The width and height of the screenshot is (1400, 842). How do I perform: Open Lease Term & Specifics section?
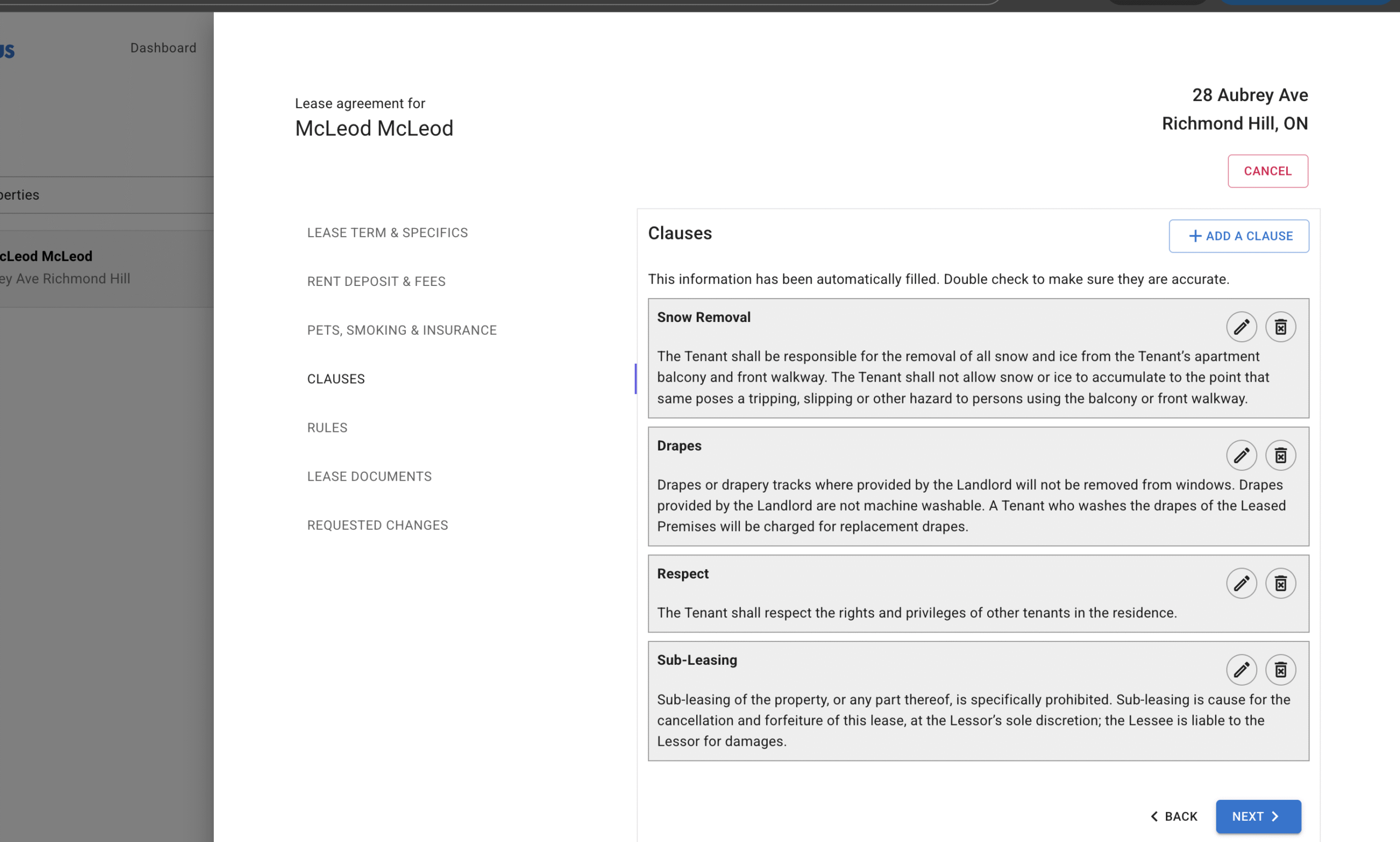tap(388, 232)
